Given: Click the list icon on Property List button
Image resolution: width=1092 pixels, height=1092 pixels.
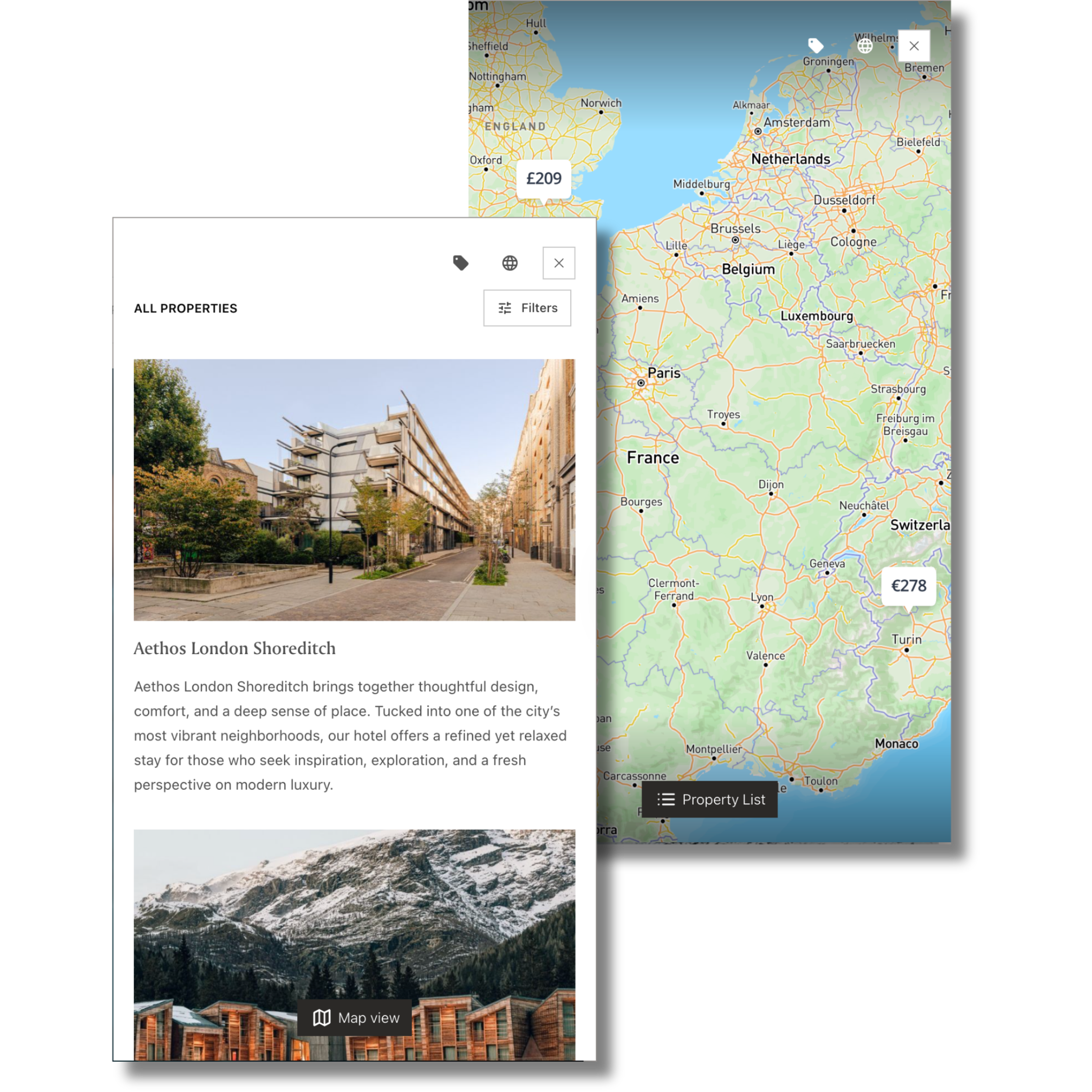Looking at the screenshot, I should 666,799.
